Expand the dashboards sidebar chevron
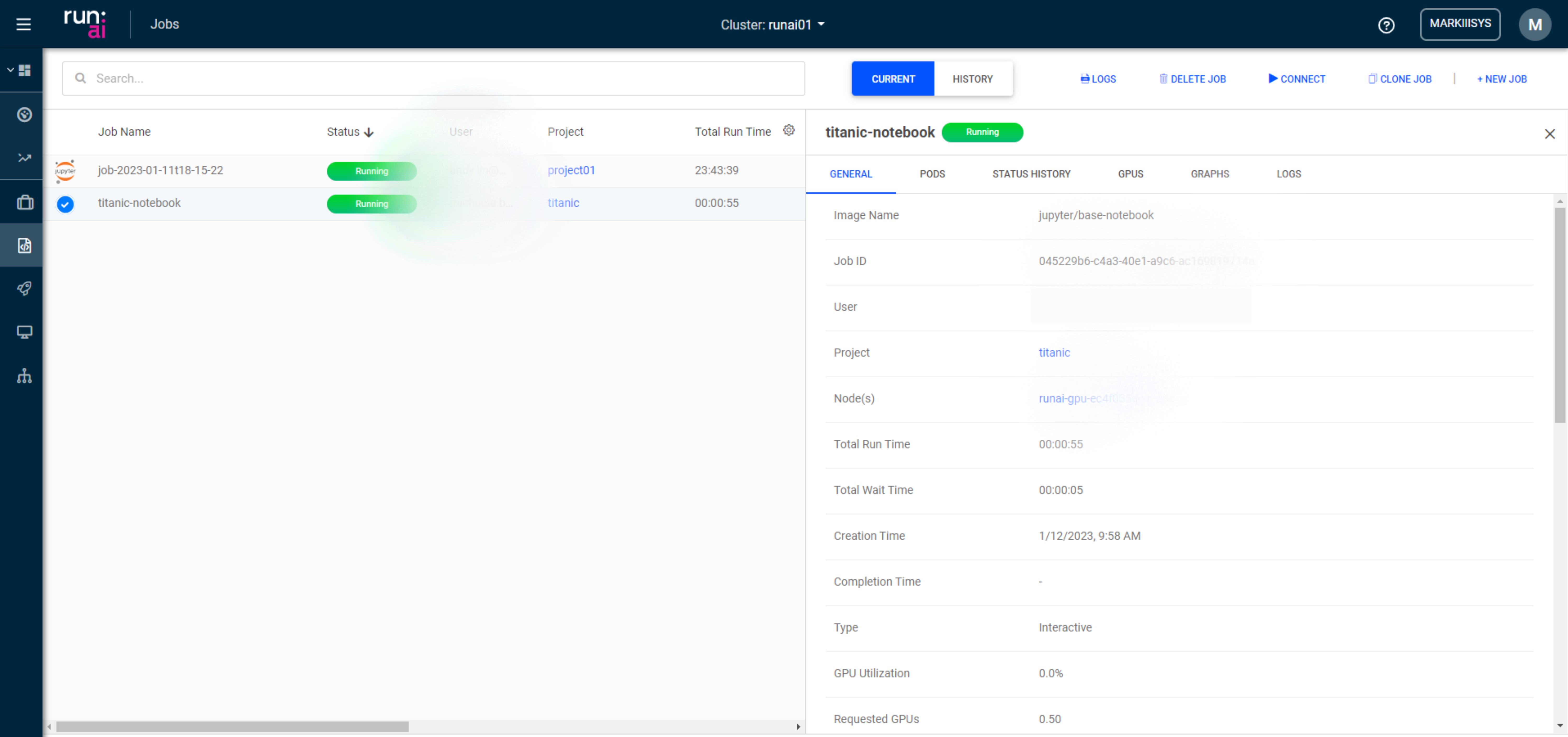 pos(10,70)
